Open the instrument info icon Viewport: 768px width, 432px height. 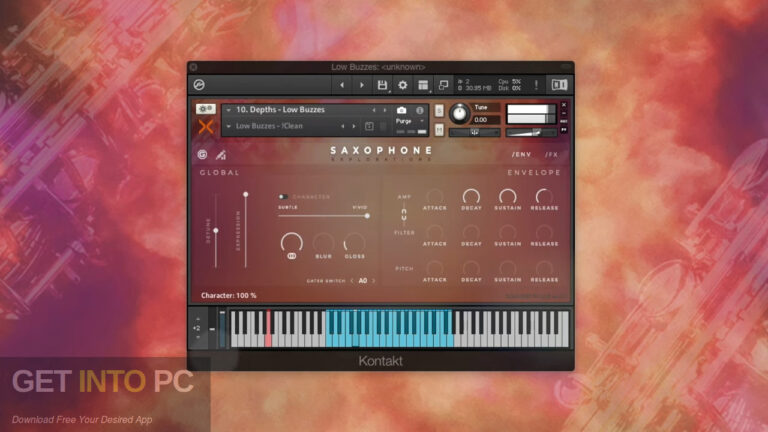(420, 110)
